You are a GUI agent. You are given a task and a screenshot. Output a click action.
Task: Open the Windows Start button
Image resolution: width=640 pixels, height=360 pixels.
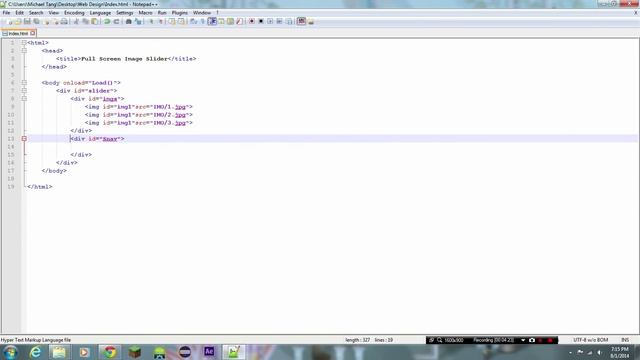11,352
